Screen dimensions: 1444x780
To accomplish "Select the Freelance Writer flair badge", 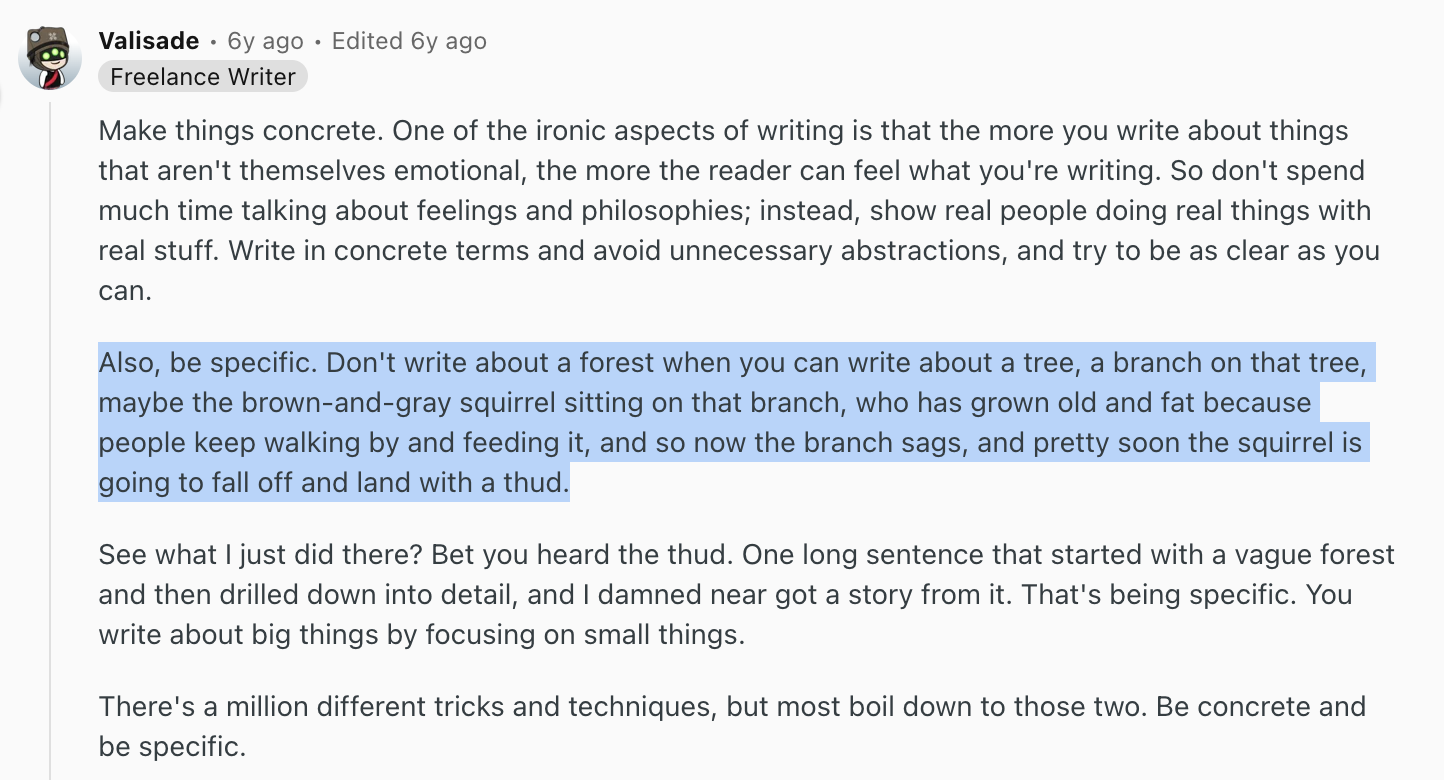I will pos(203,77).
